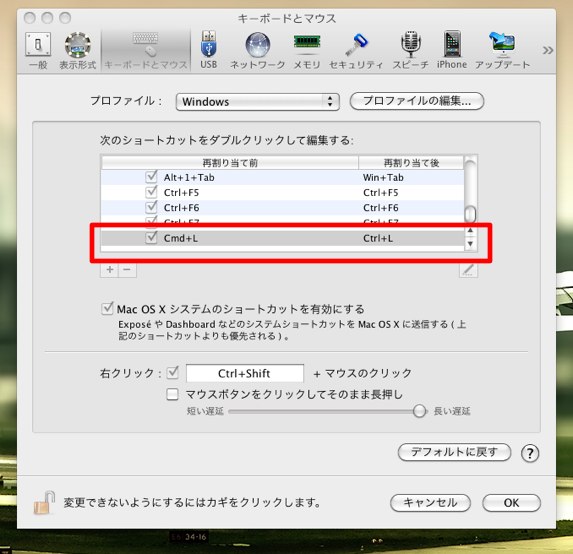
Task: Open the Windows profile dropdown
Action: 258,101
